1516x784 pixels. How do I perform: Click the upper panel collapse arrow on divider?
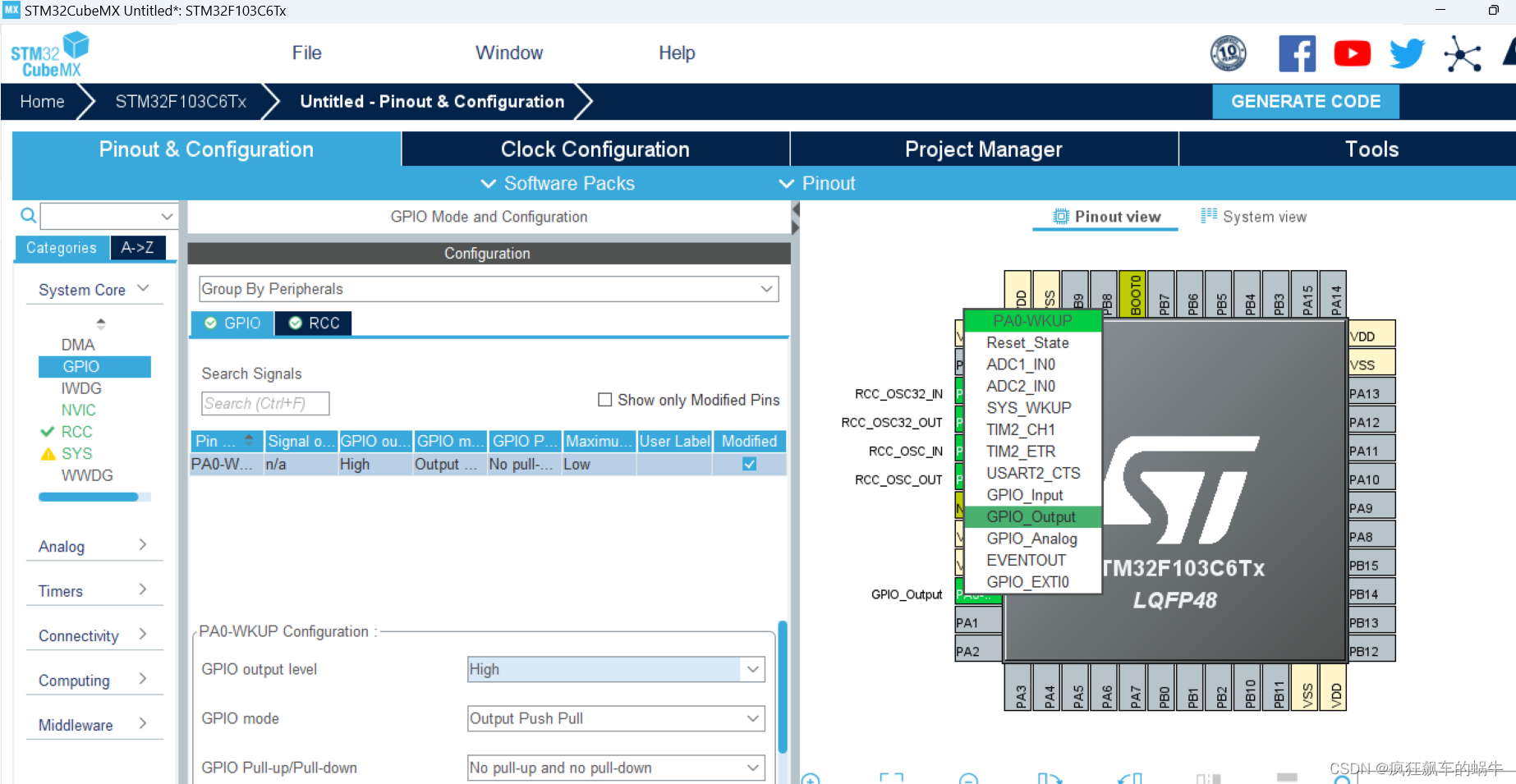point(795,209)
